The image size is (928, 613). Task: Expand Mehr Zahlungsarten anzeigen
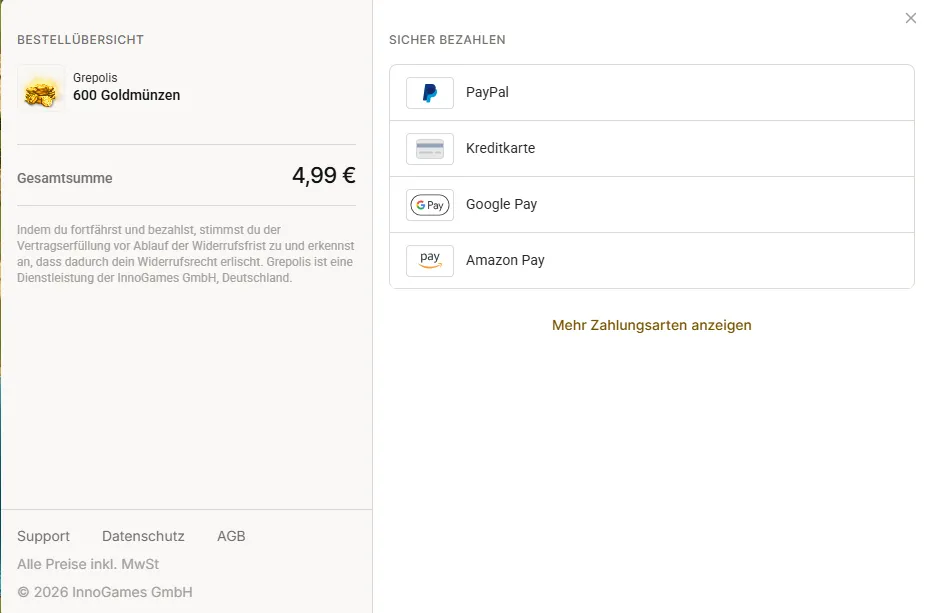coord(652,325)
